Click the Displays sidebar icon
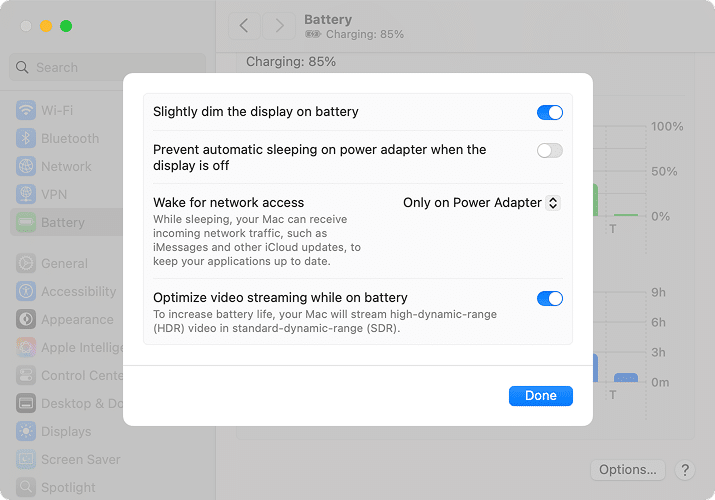The height and width of the screenshot is (500, 715). (26, 432)
